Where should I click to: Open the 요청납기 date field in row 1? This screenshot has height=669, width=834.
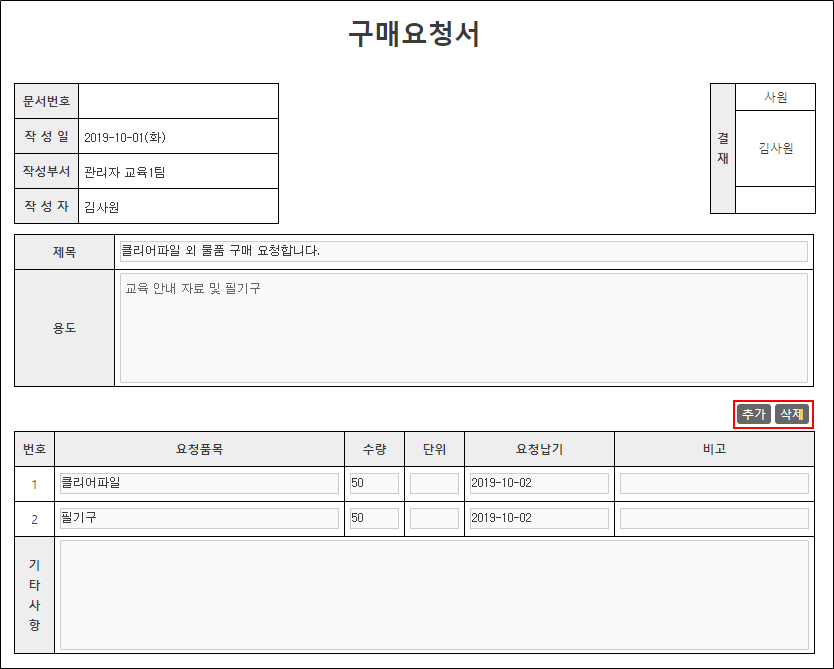[x=539, y=484]
